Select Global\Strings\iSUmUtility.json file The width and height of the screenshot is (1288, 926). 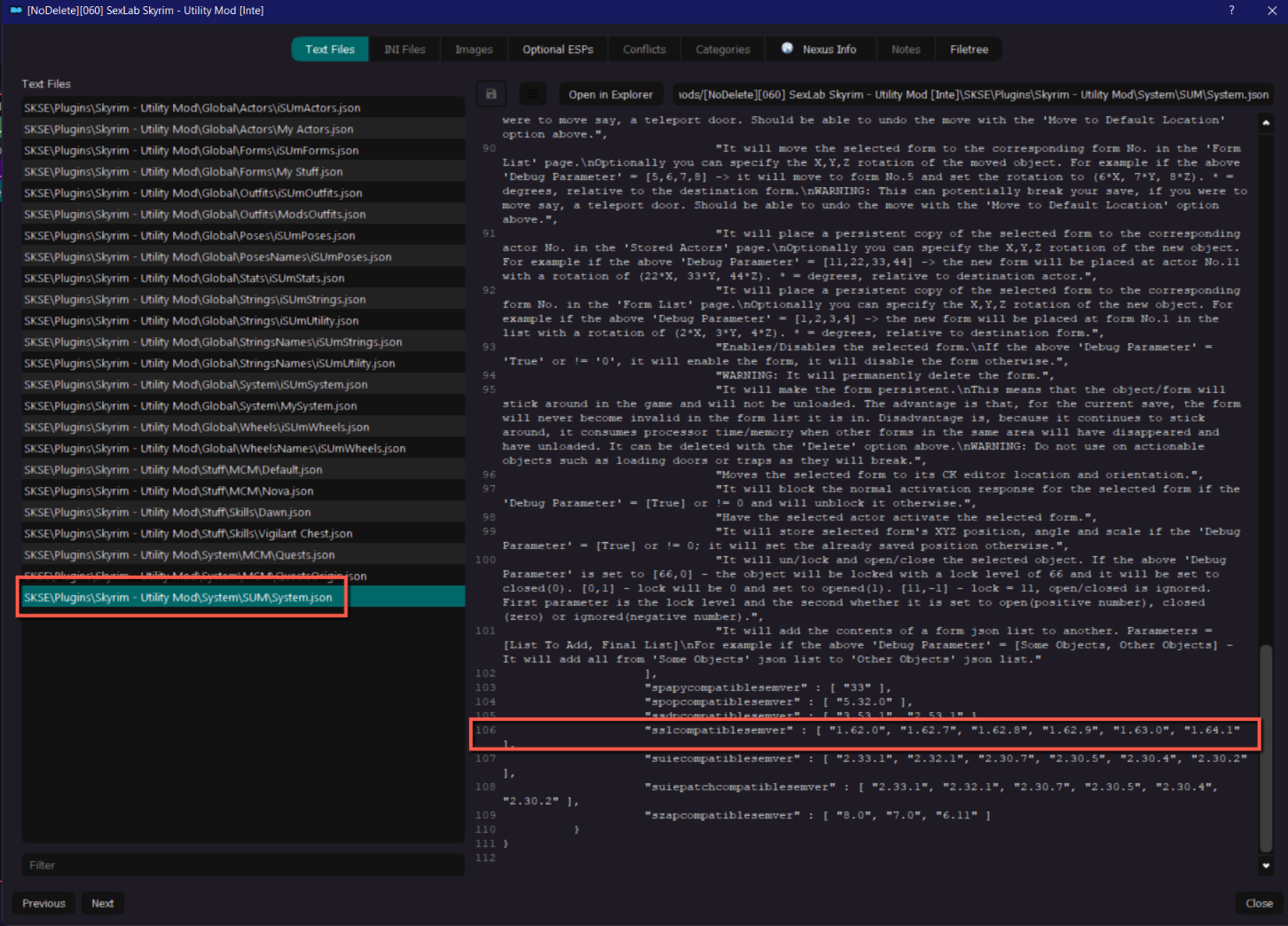pos(243,320)
